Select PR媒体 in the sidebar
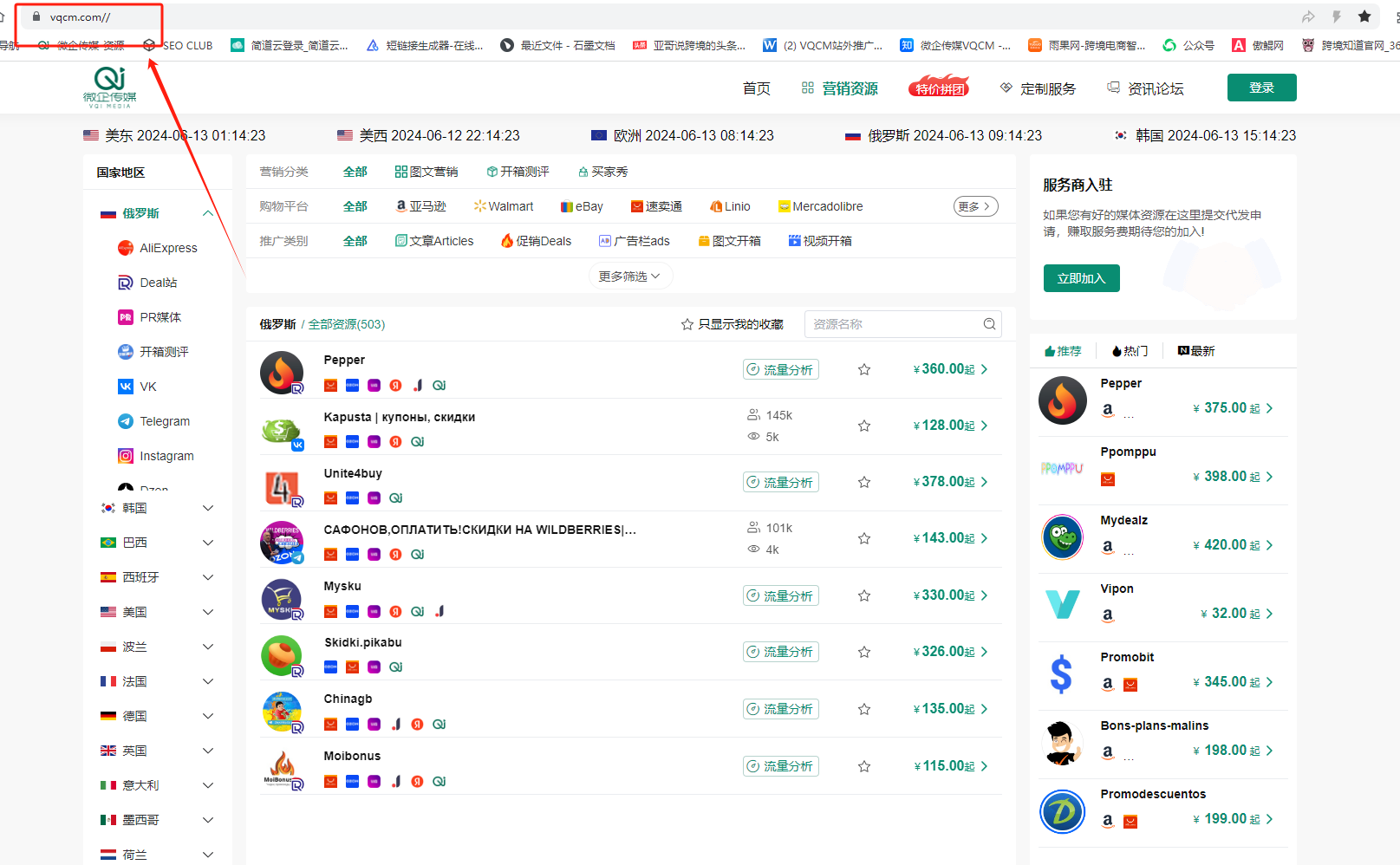Screen dimensions: 1400x865 (x=150, y=317)
